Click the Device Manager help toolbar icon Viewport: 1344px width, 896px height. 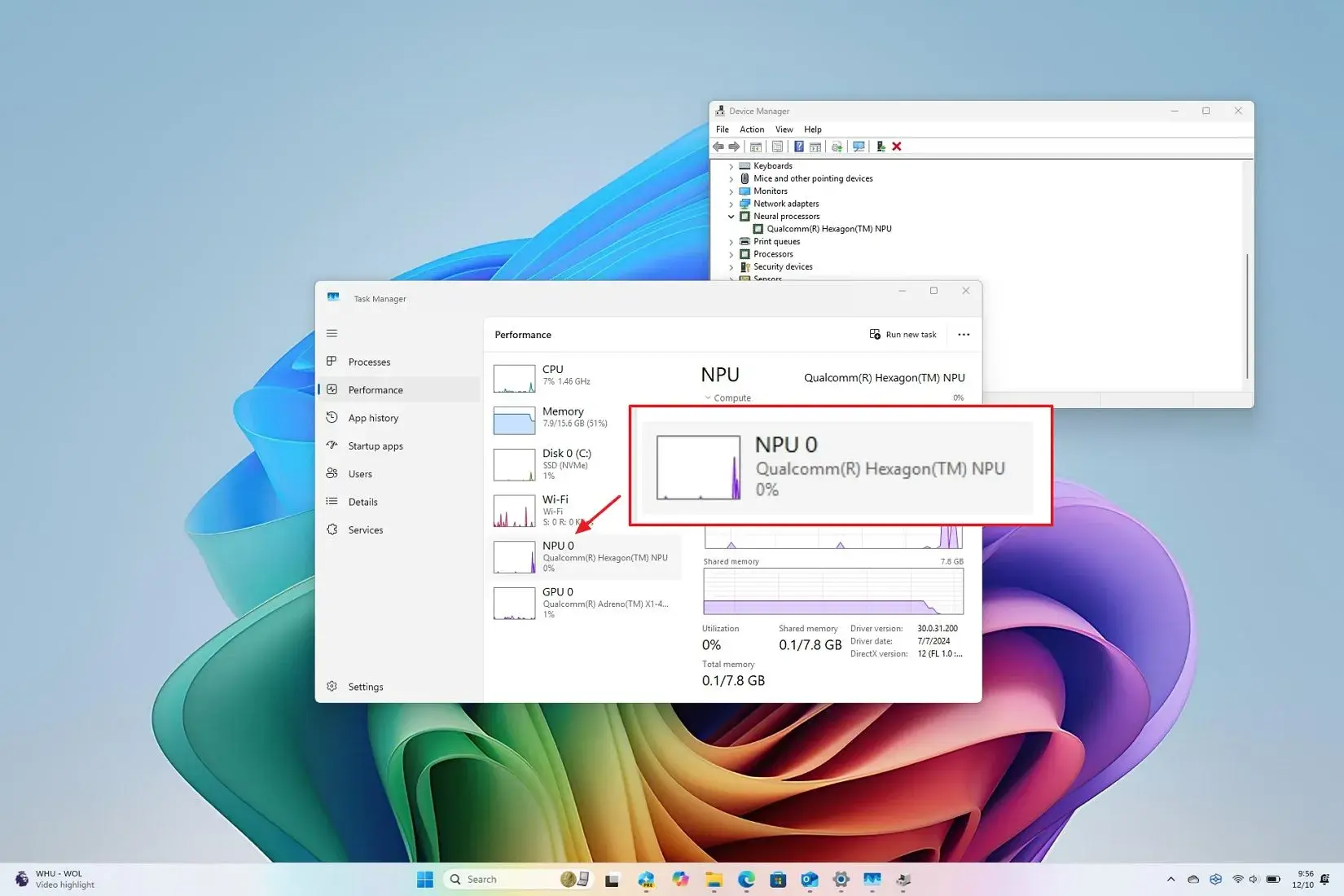click(x=799, y=147)
